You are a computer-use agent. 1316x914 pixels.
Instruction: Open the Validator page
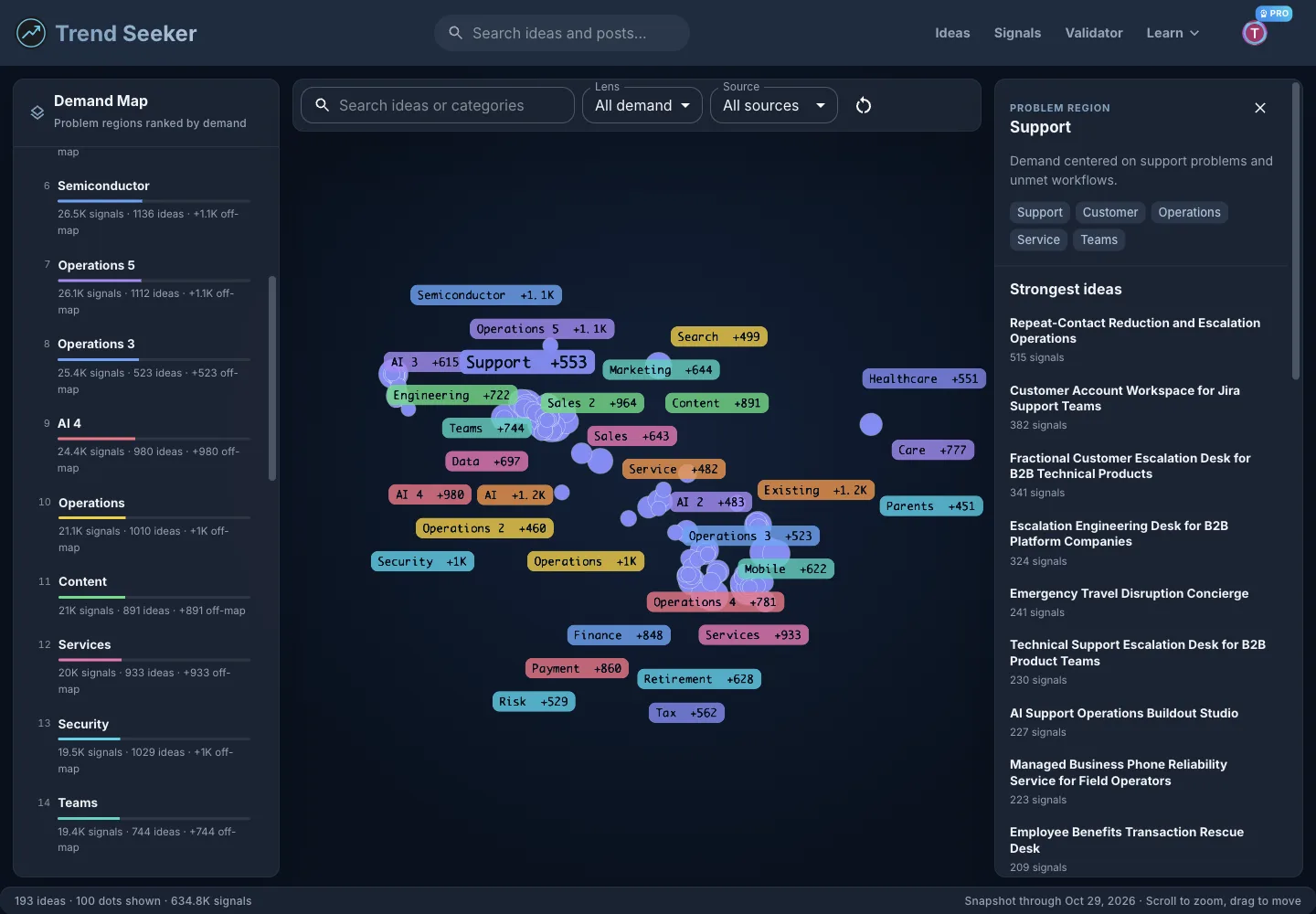[1094, 33]
